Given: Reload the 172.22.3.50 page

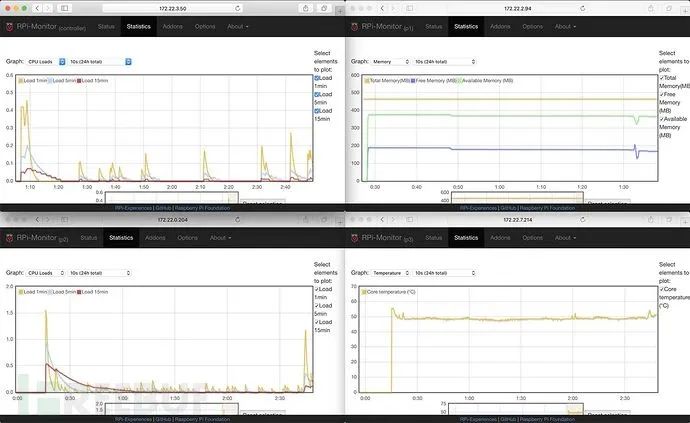Looking at the screenshot, I should point(238,8).
